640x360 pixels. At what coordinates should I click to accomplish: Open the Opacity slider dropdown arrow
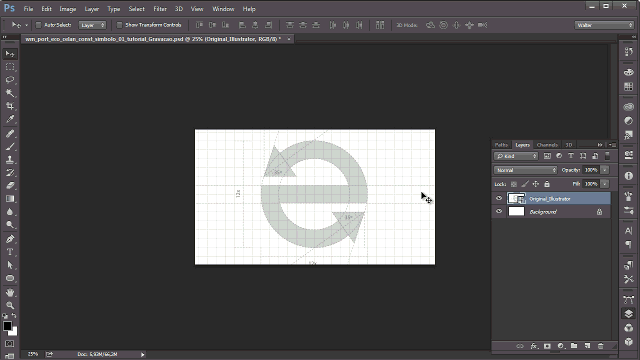tap(605, 170)
